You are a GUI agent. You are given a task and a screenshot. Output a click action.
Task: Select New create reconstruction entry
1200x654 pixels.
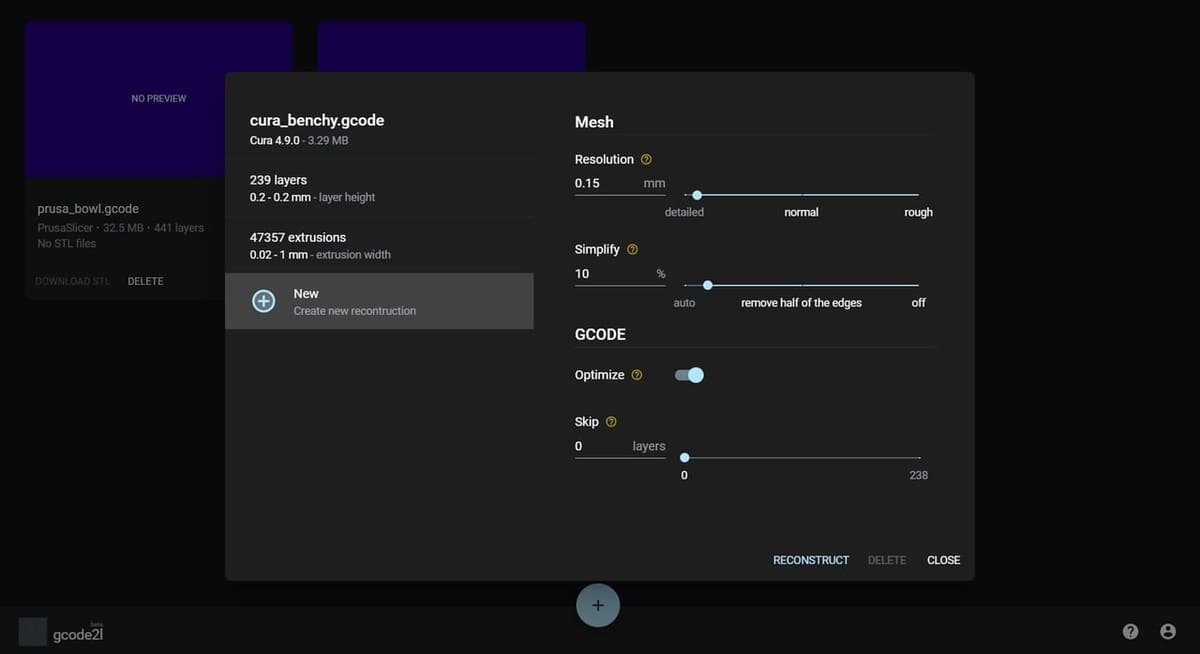coord(379,301)
